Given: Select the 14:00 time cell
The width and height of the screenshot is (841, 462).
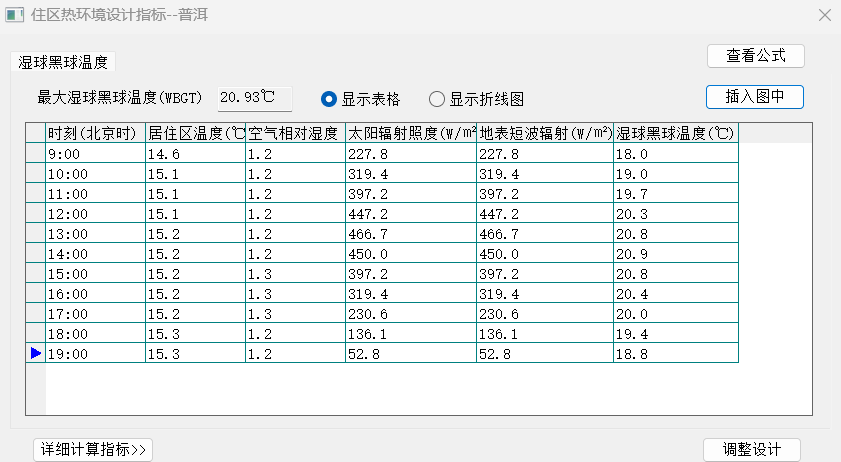Looking at the screenshot, I should point(95,254).
